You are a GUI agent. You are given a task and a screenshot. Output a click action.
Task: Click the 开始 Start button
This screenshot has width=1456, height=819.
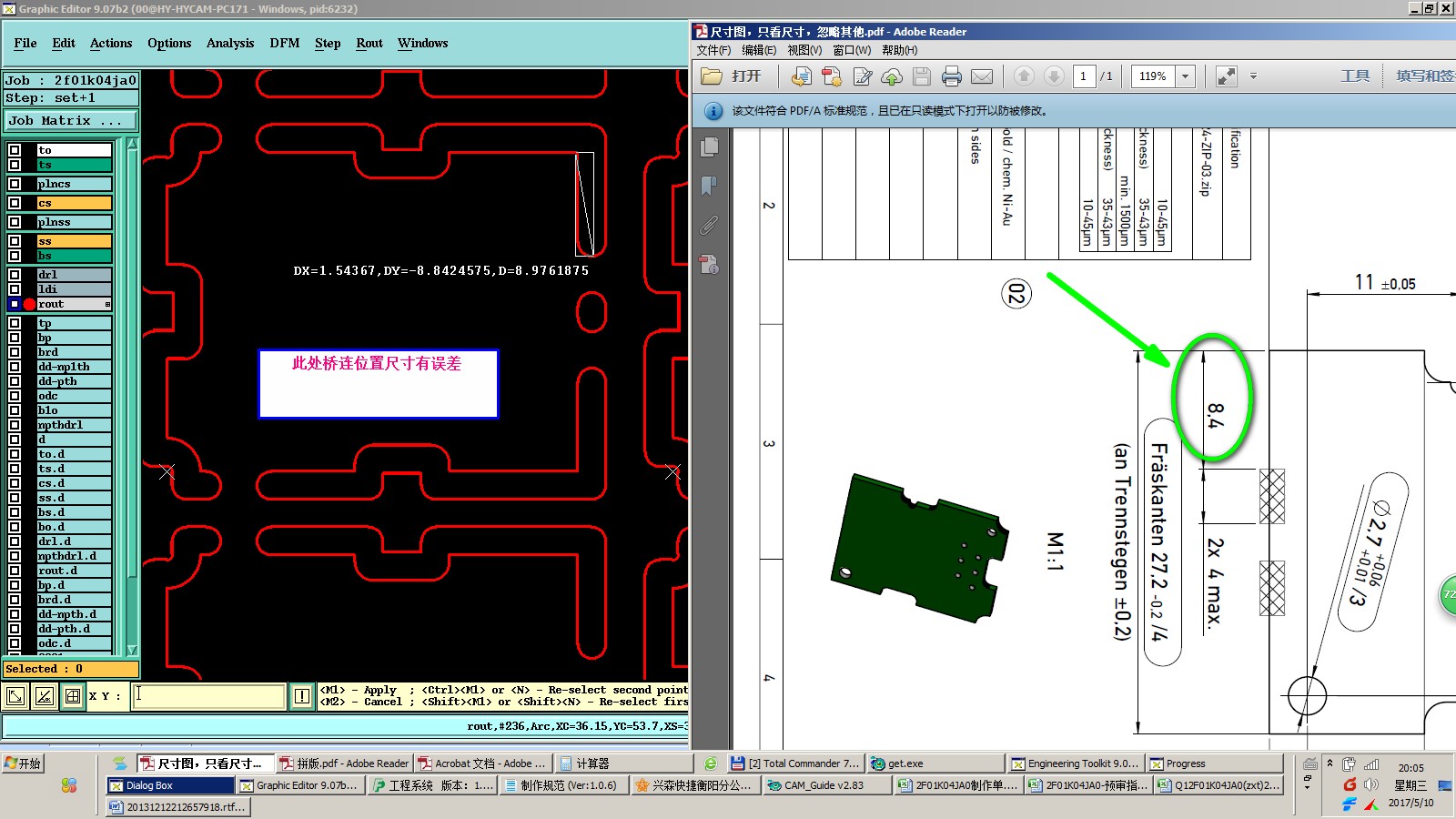tap(23, 763)
